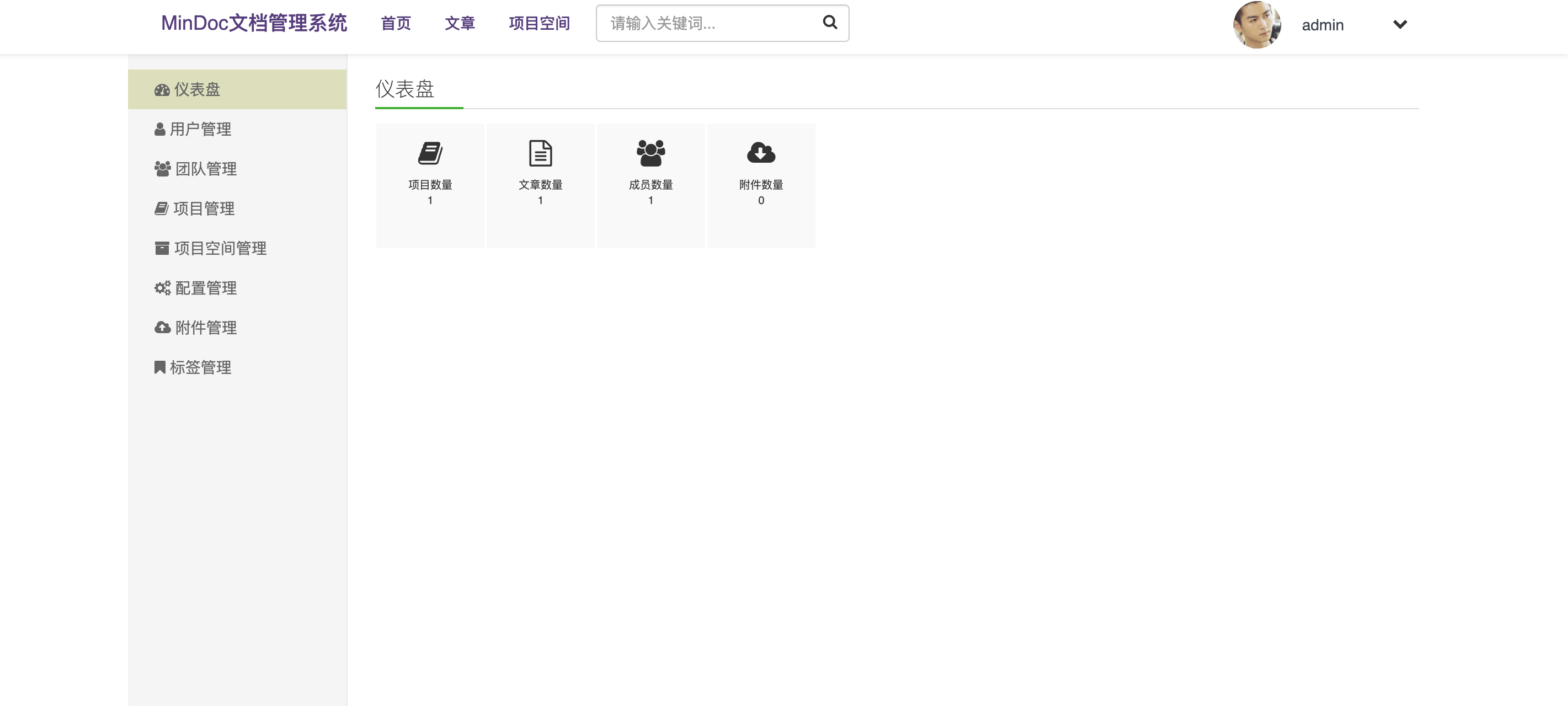Click the document icon for 文章数量

tap(540, 153)
